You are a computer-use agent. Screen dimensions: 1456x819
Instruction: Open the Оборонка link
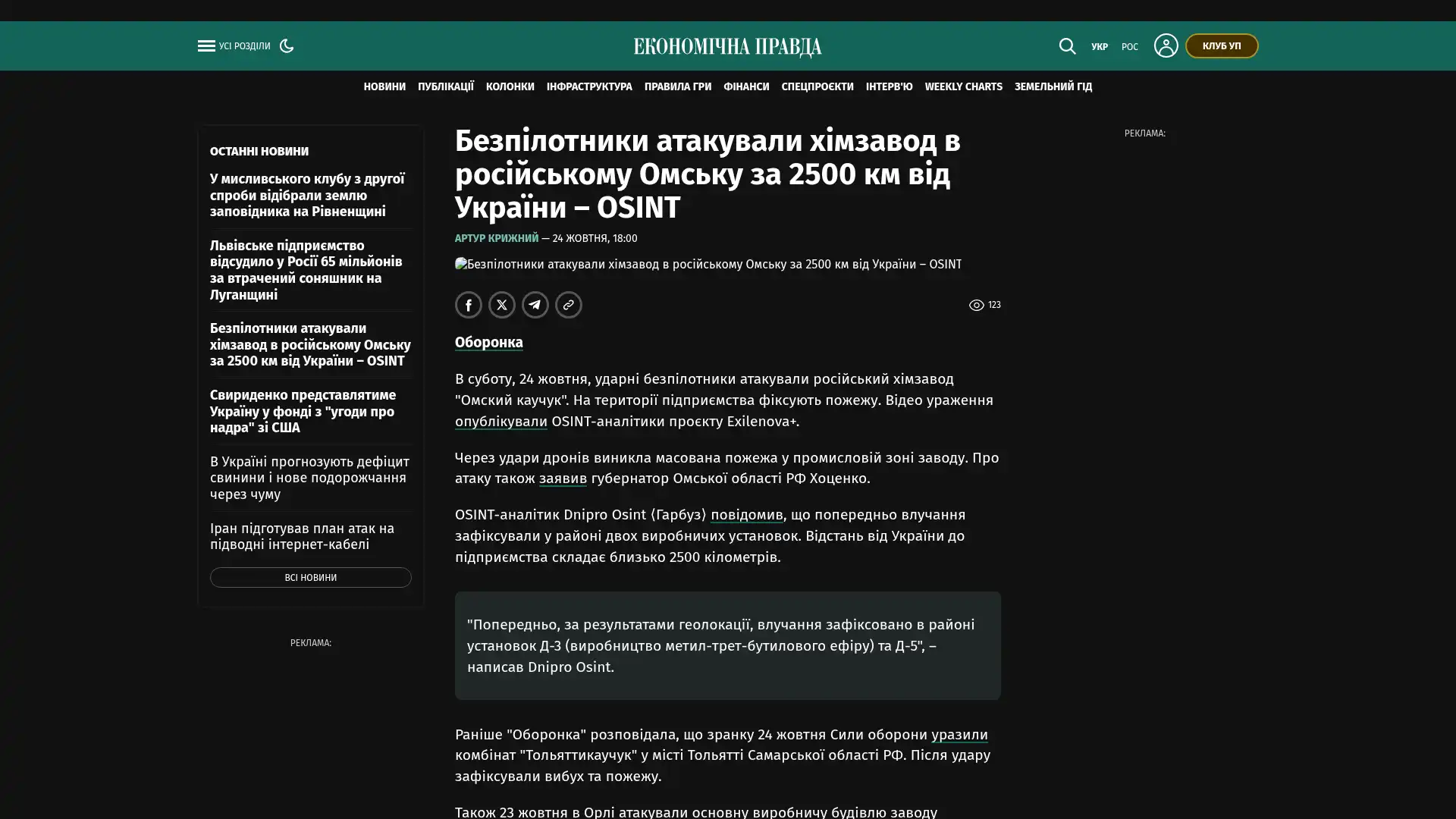(x=489, y=343)
